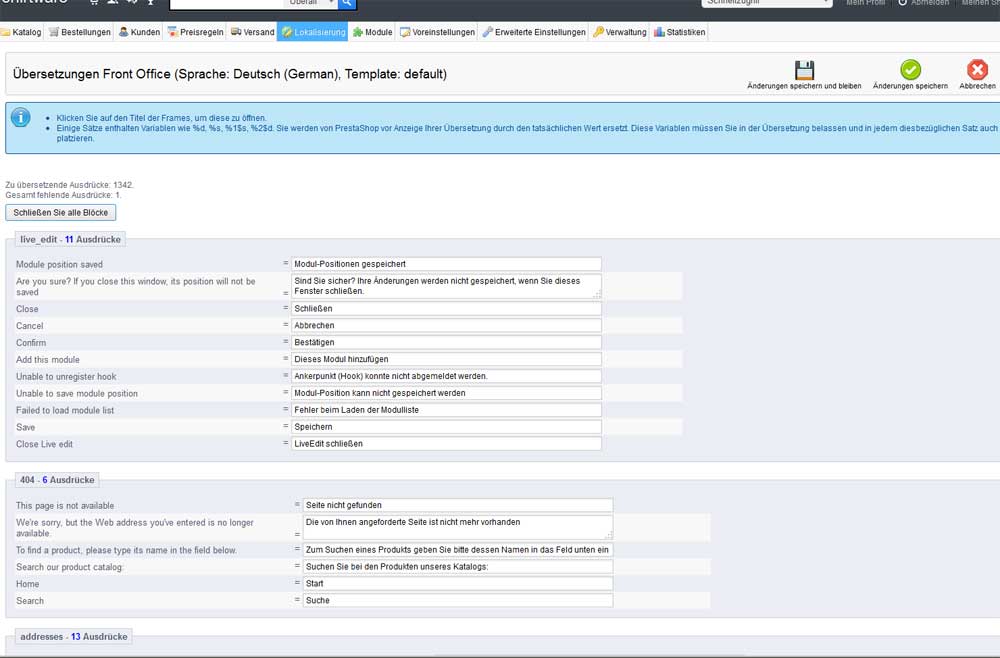
Task: Click the LiveEdit schließen translation field
Action: pos(446,444)
